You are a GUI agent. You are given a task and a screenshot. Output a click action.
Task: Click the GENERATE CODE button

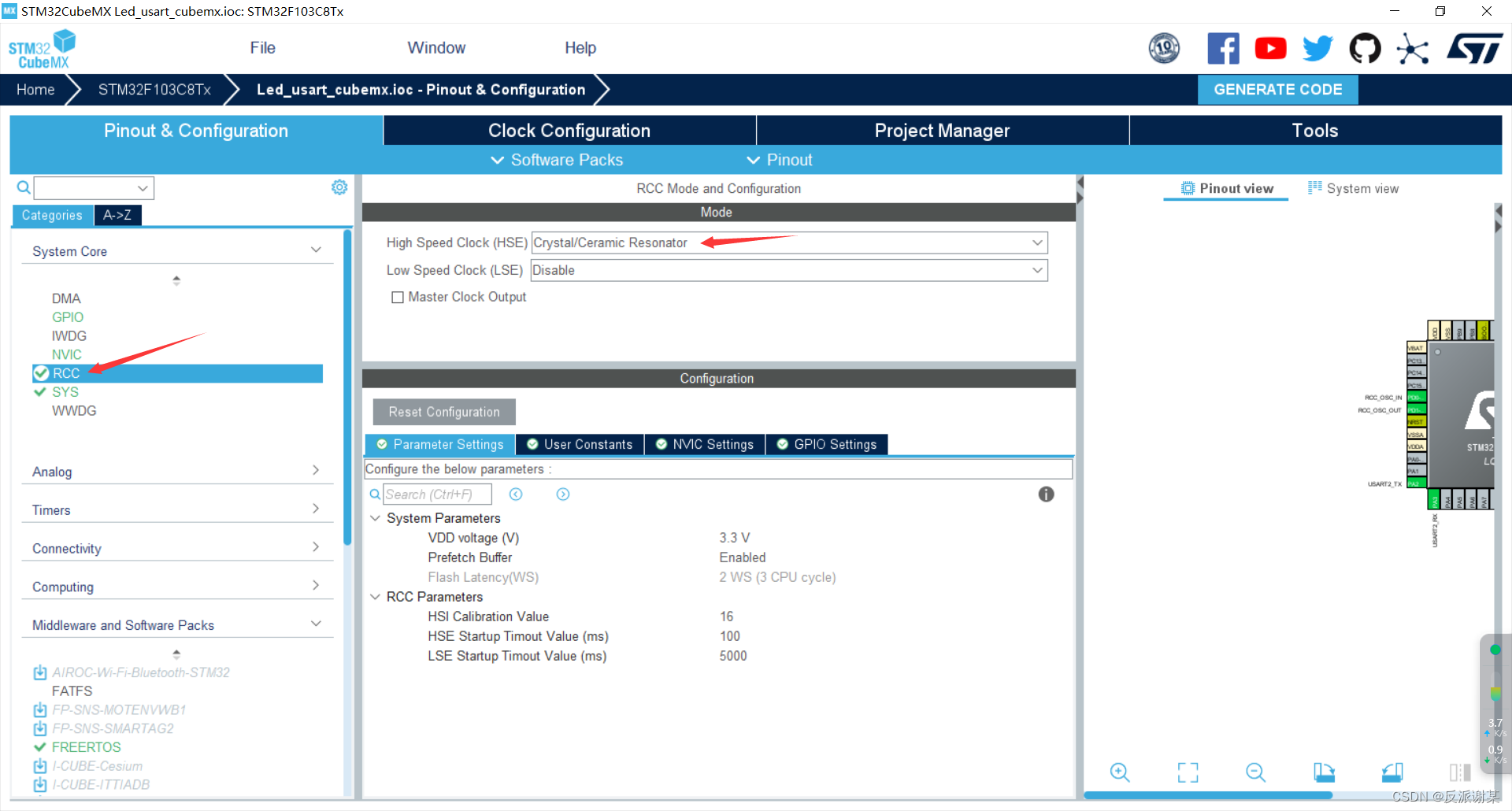pos(1277,90)
